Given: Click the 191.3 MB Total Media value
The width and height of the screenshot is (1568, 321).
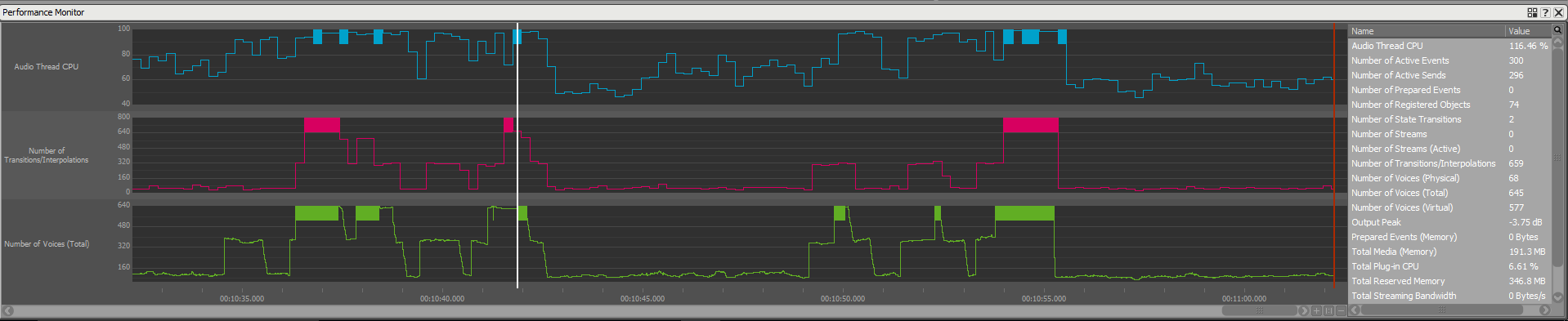Looking at the screenshot, I should pyautogui.click(x=1527, y=252).
